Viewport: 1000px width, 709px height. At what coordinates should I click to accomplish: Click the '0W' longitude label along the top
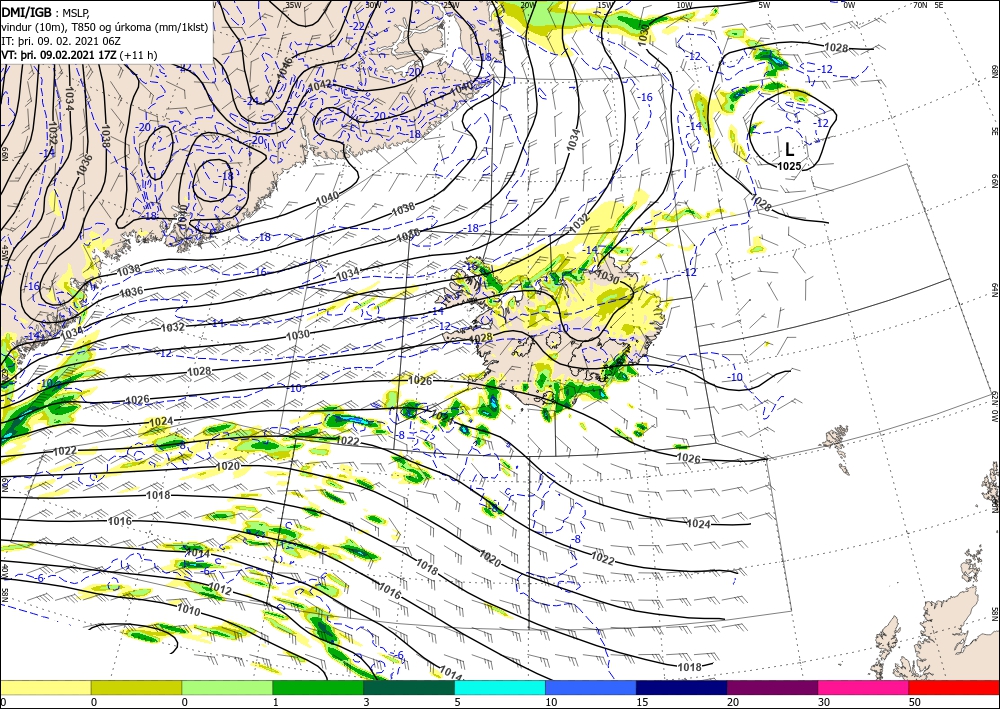point(849,5)
